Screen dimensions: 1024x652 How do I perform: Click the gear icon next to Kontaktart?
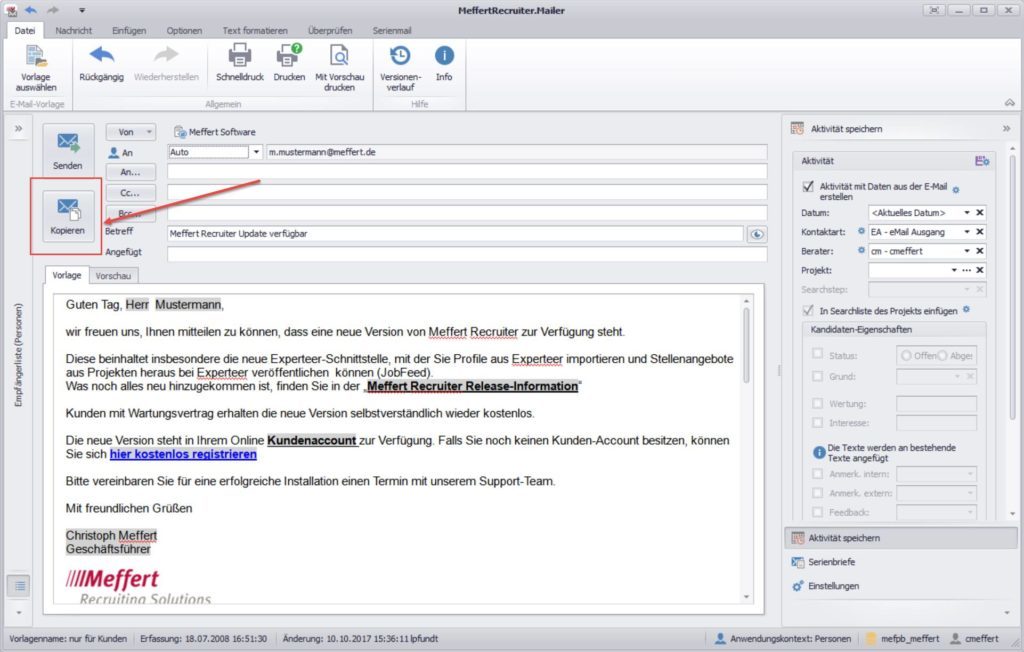[x=861, y=231]
